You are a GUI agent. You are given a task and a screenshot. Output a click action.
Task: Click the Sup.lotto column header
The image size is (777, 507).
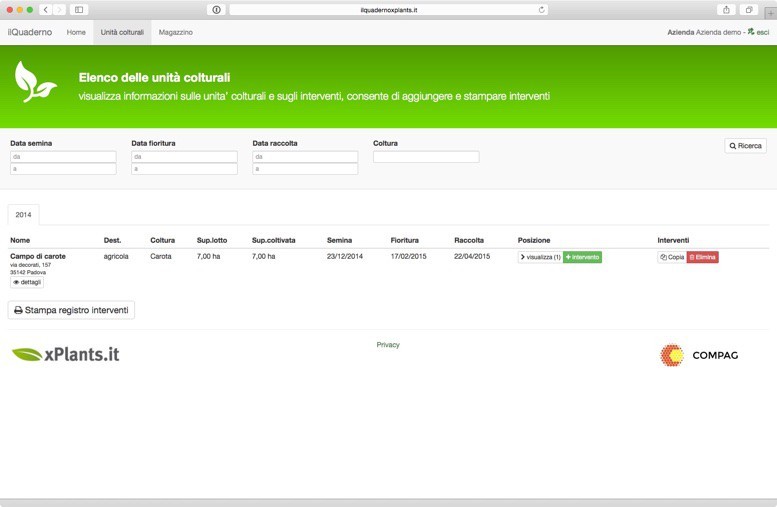[212, 240]
